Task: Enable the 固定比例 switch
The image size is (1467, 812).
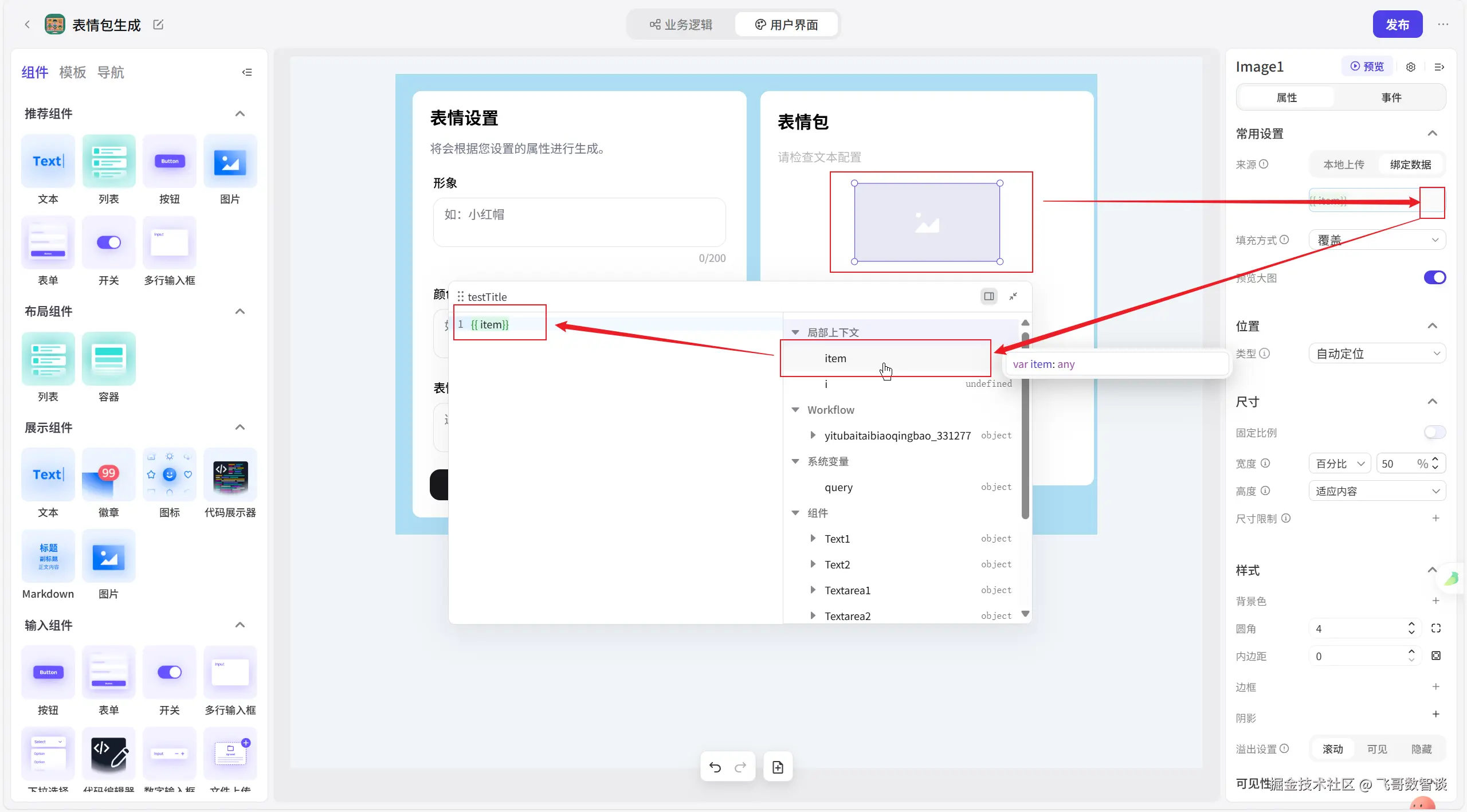Action: (x=1434, y=432)
